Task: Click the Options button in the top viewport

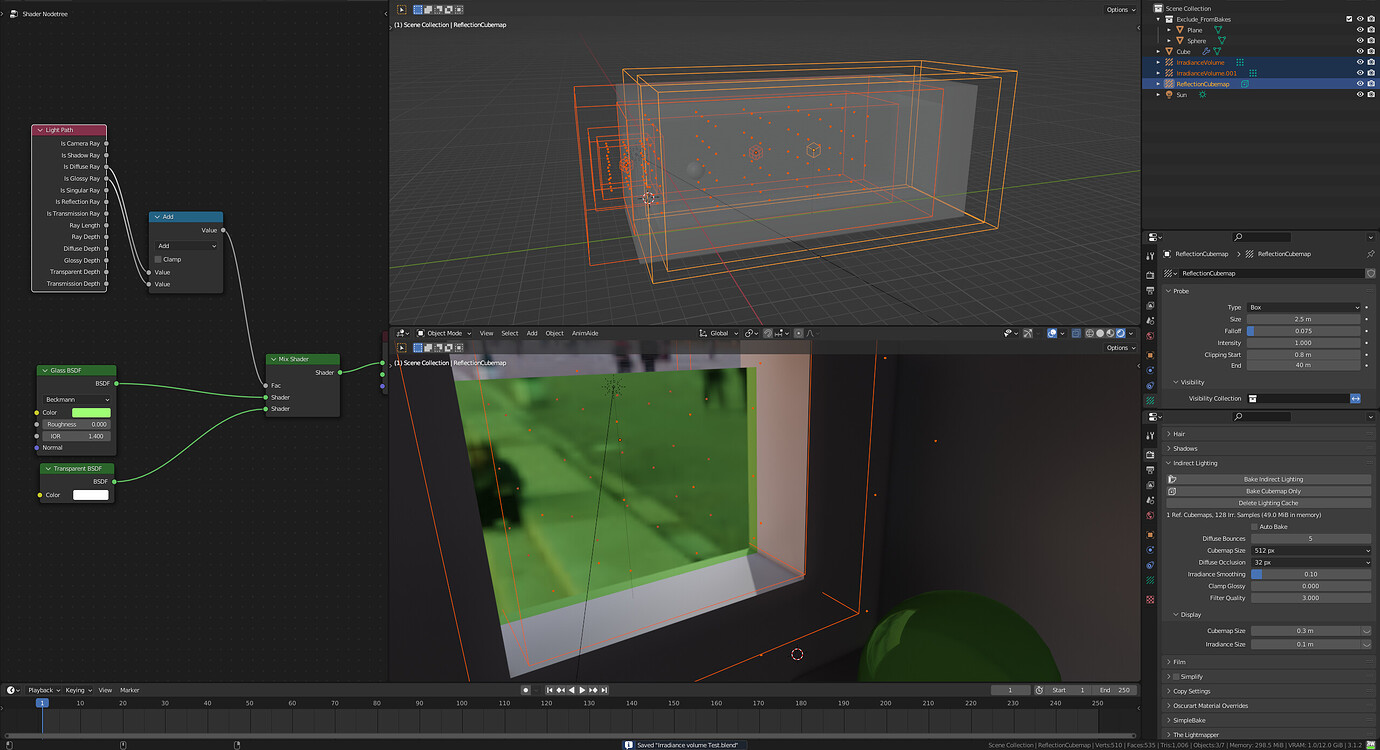Action: pyautogui.click(x=1120, y=10)
